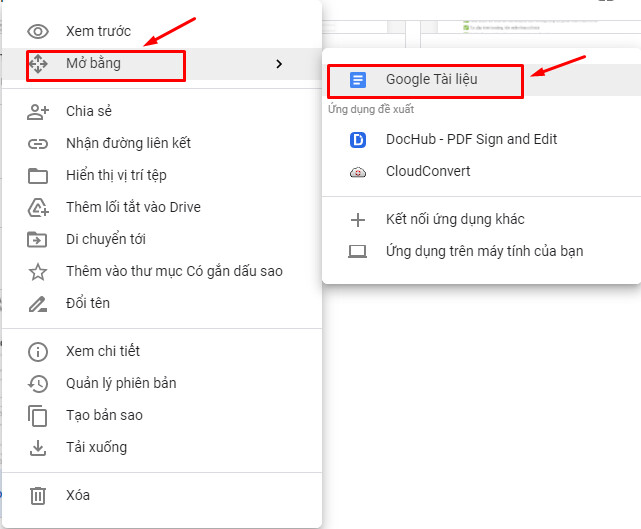Viewport: 641px width, 529px height.
Task: Choose Xóa to delete the file
Action: pyautogui.click(x=162, y=495)
